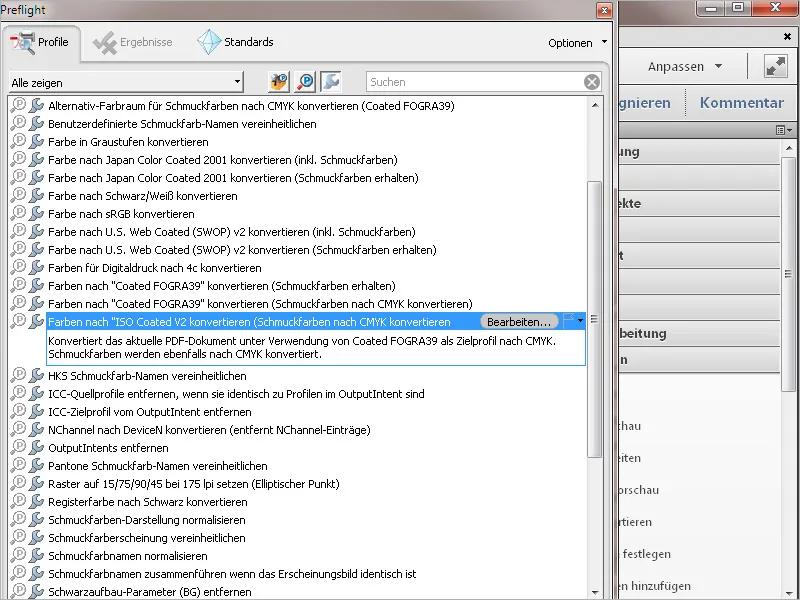This screenshot has width=800, height=600.
Task: Click the expand arrows icon in Acrobat window
Action: pyautogui.click(x=776, y=66)
